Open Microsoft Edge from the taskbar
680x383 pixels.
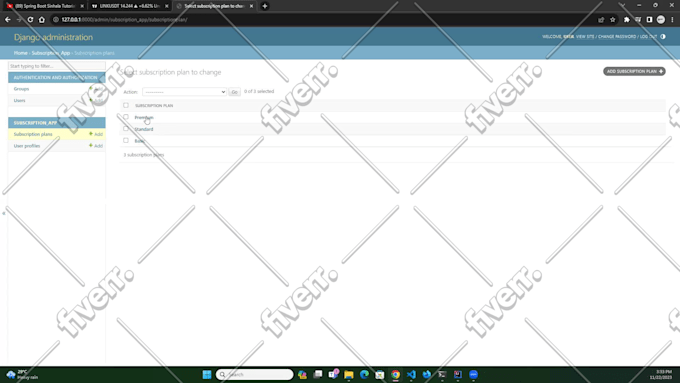point(364,374)
